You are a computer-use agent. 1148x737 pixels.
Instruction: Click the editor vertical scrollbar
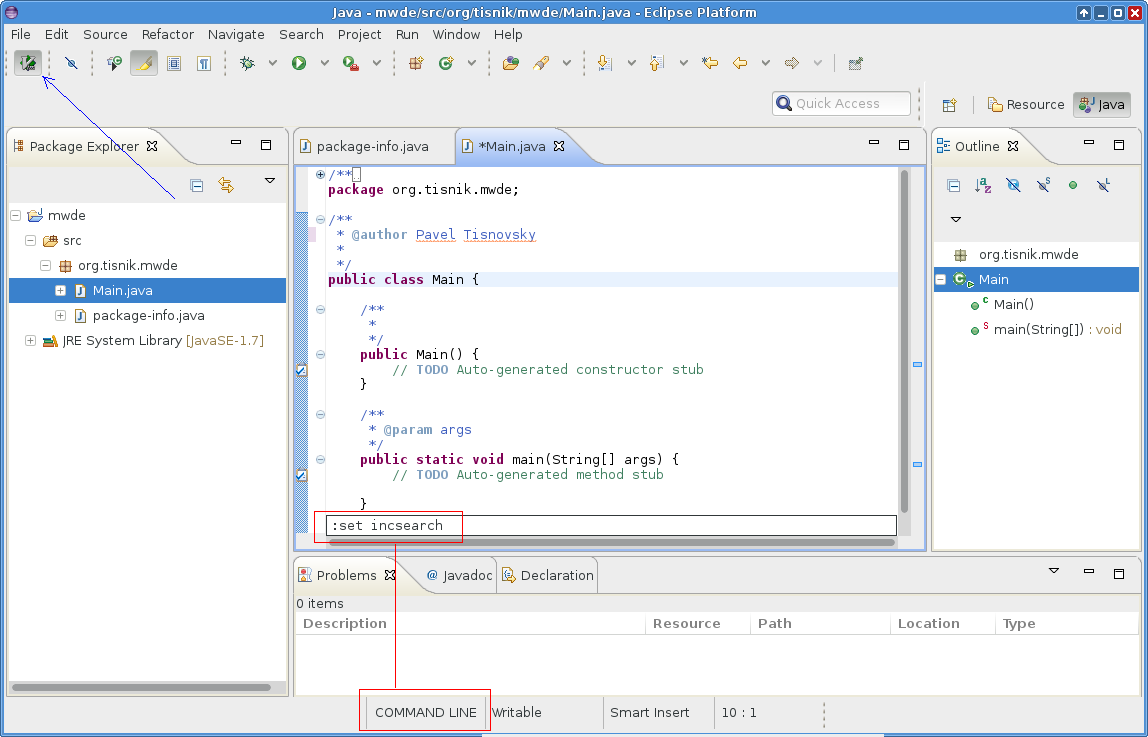pyautogui.click(x=904, y=342)
